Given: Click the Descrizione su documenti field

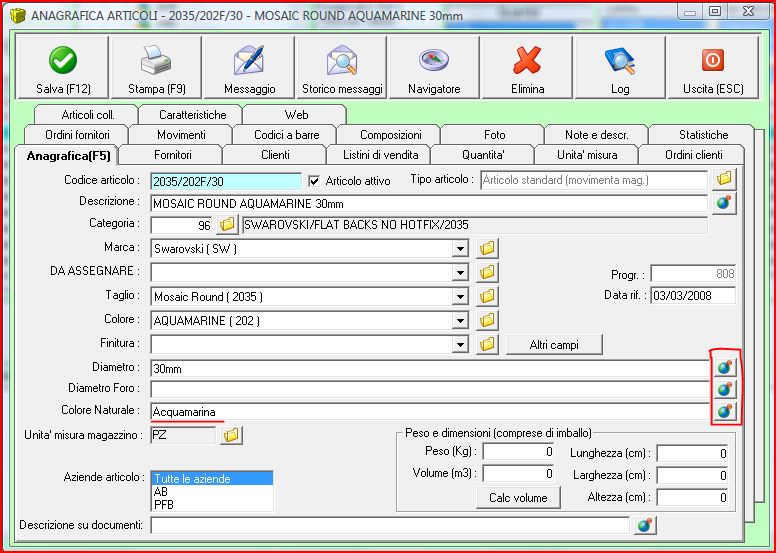Looking at the screenshot, I should tap(390, 525).
